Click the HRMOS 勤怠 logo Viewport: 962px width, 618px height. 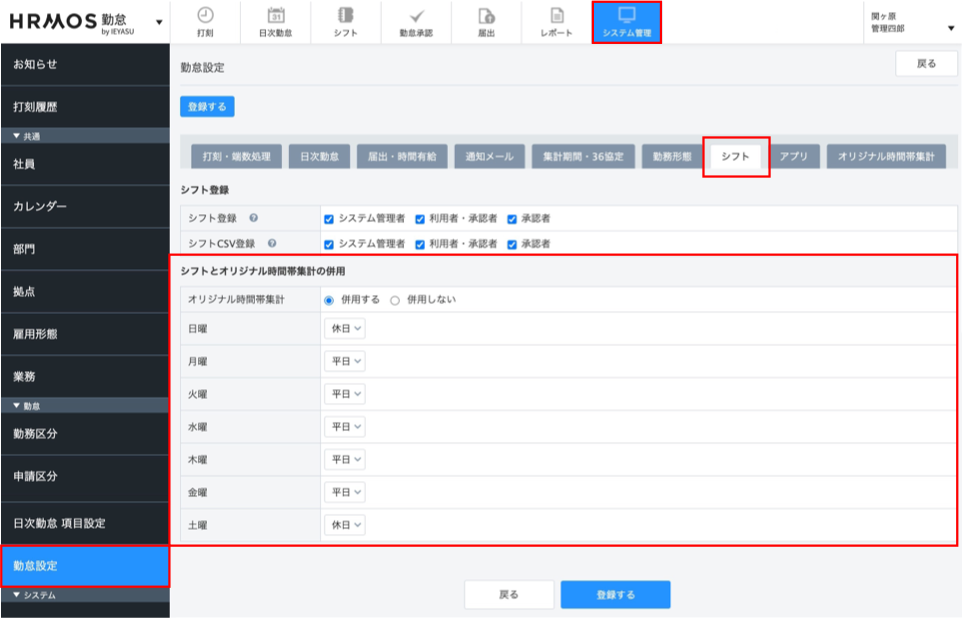[x=72, y=22]
